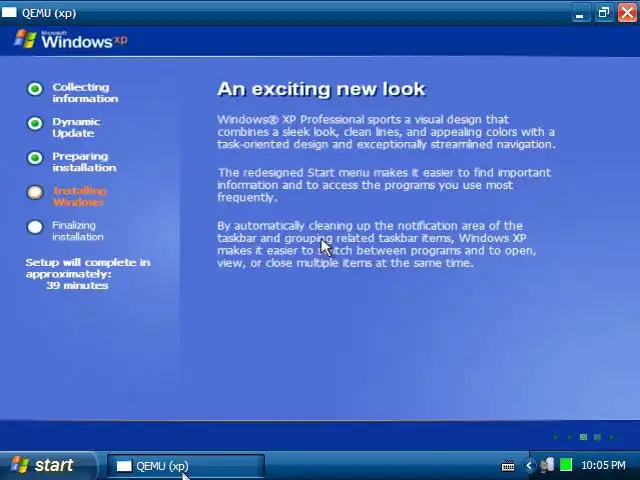Click the 10:05 PM clock
Viewport: 640px width, 480px height.
pos(603,465)
